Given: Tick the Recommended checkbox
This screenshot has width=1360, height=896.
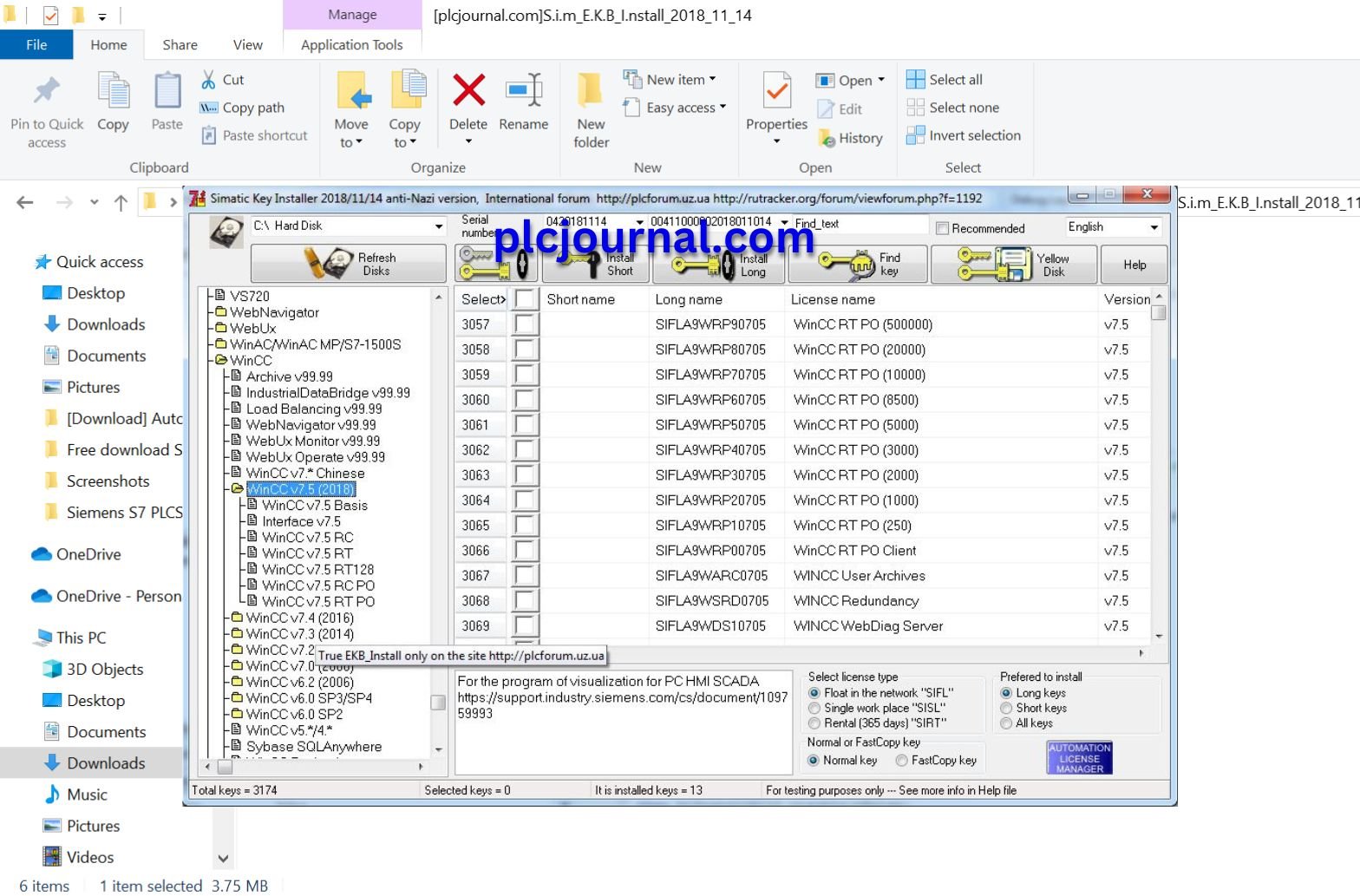Looking at the screenshot, I should 942,228.
